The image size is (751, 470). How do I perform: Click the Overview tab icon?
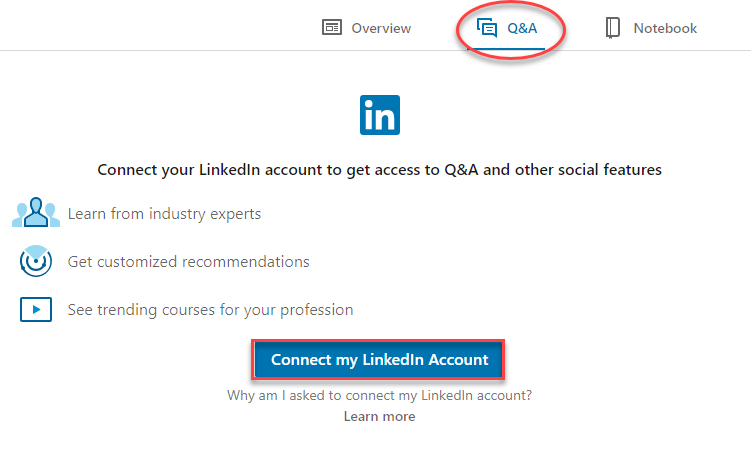[331, 28]
